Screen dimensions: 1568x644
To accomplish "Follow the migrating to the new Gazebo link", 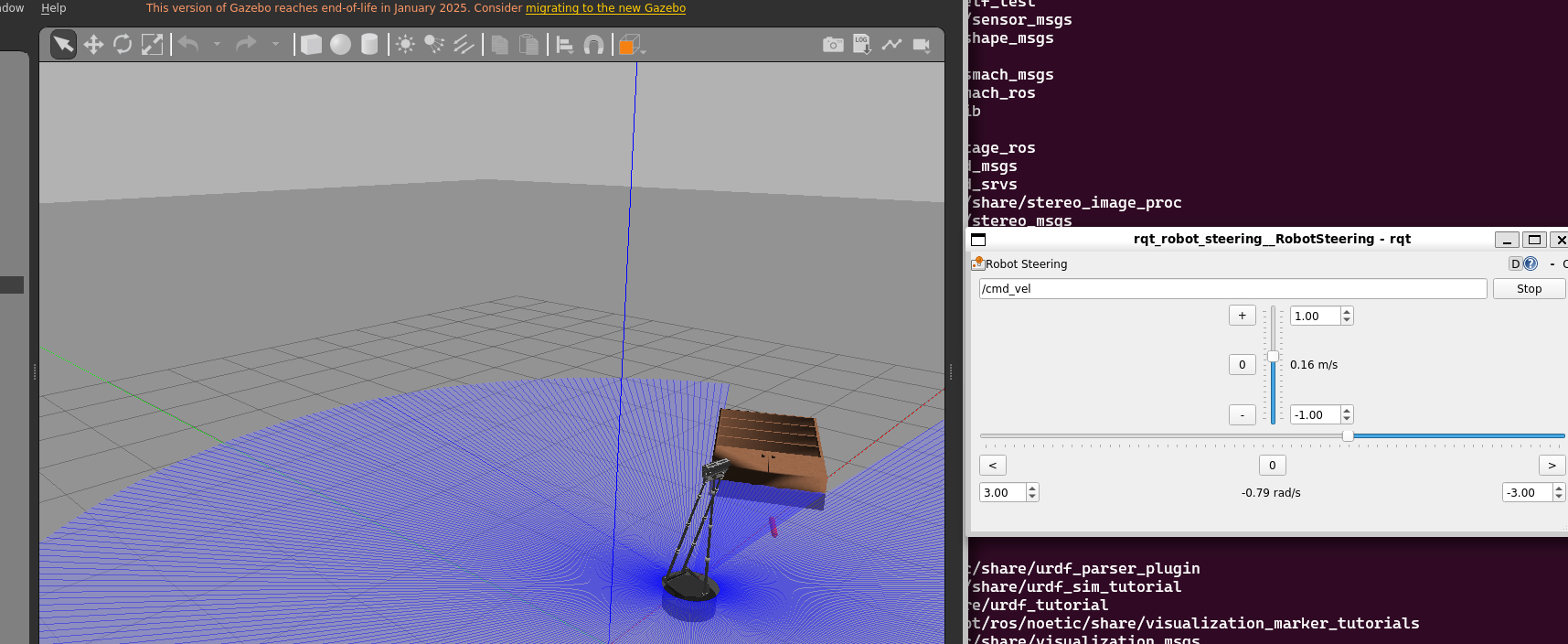I will click(x=605, y=7).
